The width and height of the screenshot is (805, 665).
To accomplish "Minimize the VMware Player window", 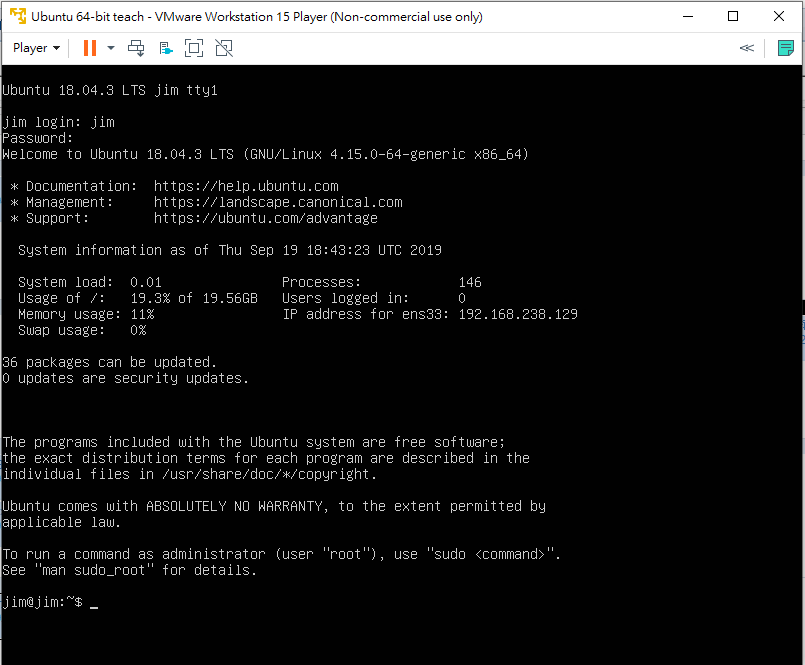I will [688, 16].
